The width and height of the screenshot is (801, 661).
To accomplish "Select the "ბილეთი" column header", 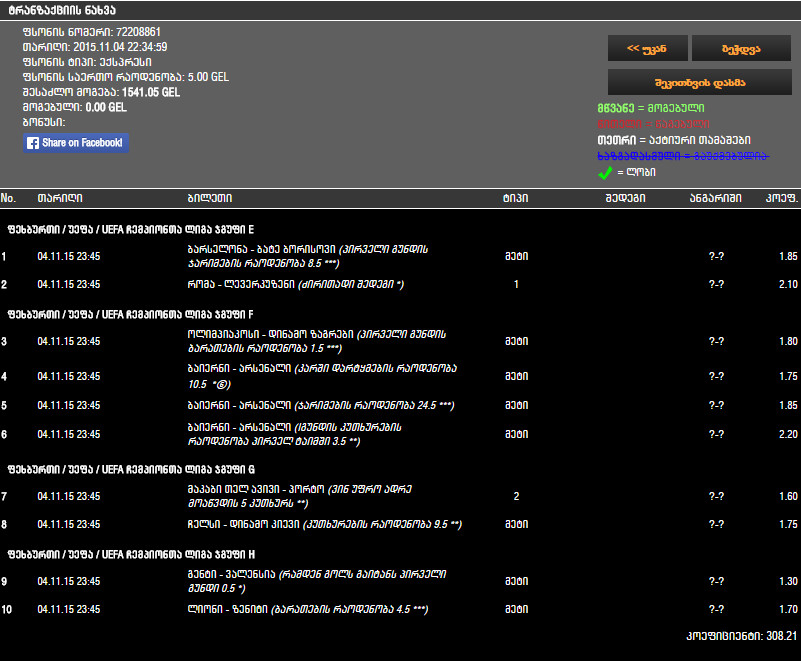I will tap(210, 198).
